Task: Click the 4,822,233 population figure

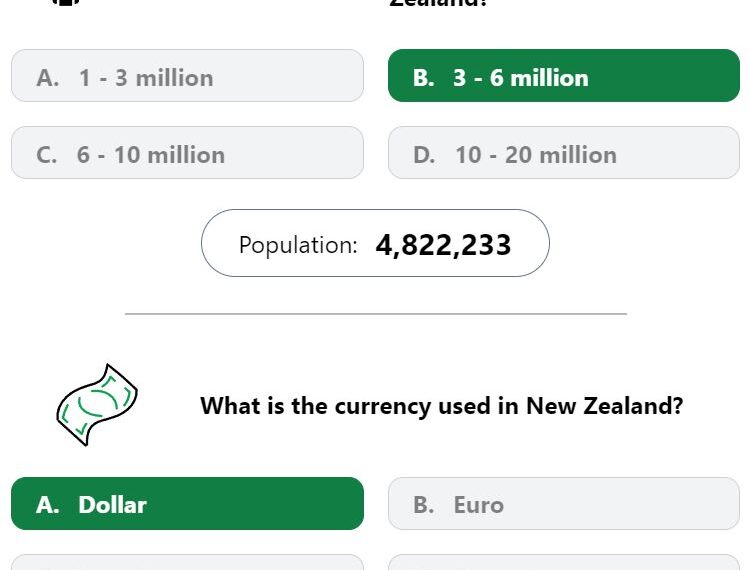Action: coord(443,245)
